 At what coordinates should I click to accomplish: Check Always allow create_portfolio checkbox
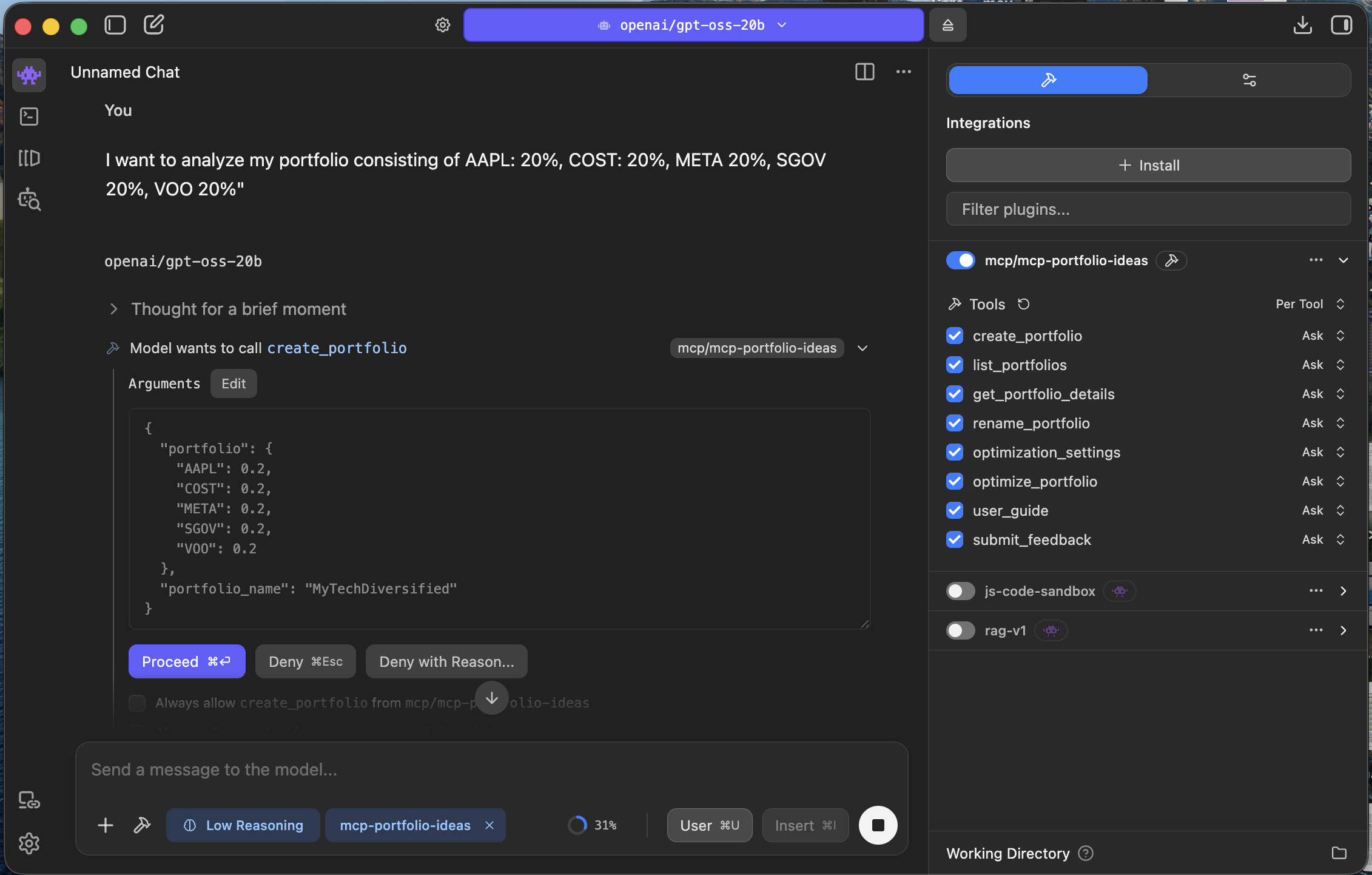coord(137,703)
